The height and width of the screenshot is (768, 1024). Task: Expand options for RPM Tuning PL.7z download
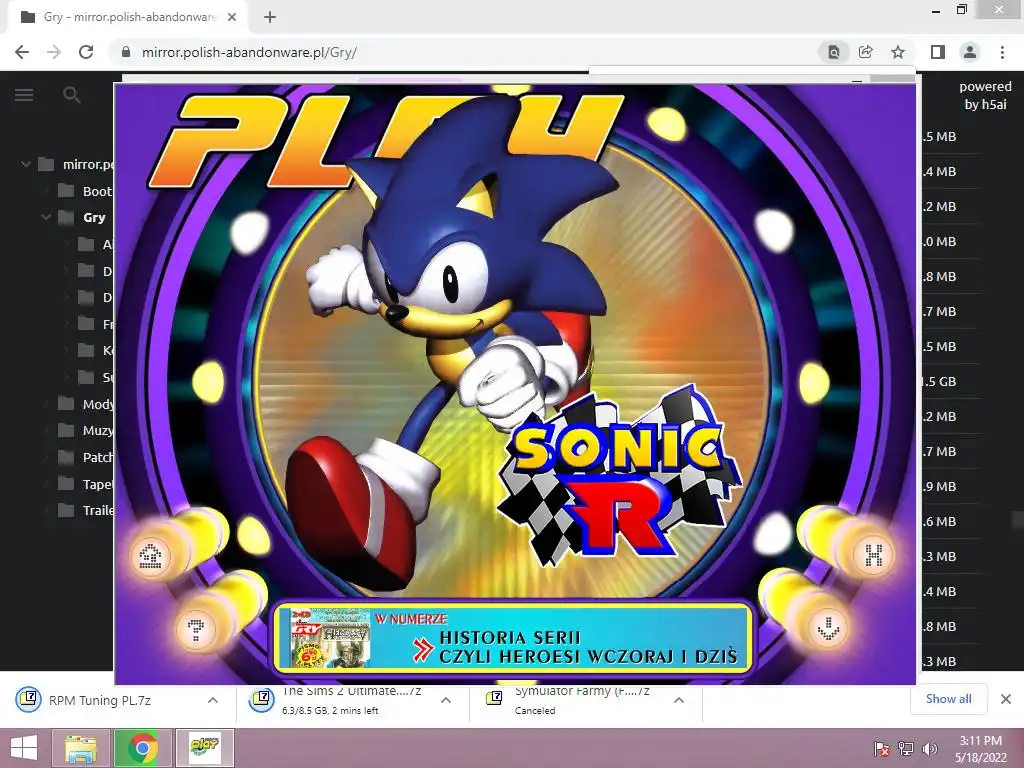point(213,700)
